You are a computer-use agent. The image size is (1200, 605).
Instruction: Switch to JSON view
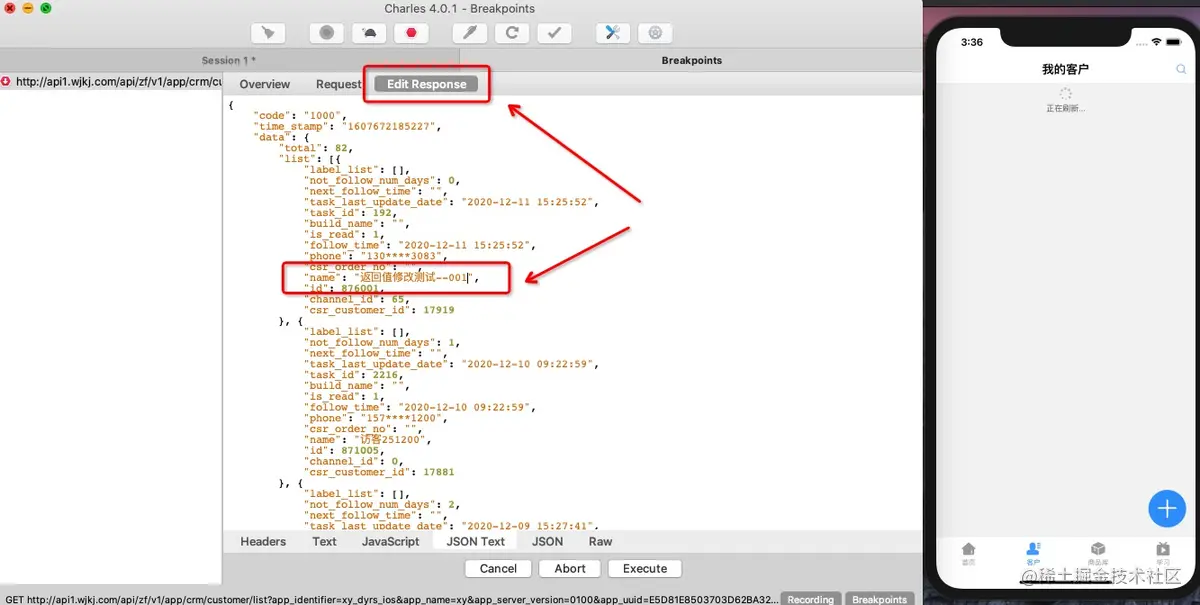pyautogui.click(x=547, y=541)
